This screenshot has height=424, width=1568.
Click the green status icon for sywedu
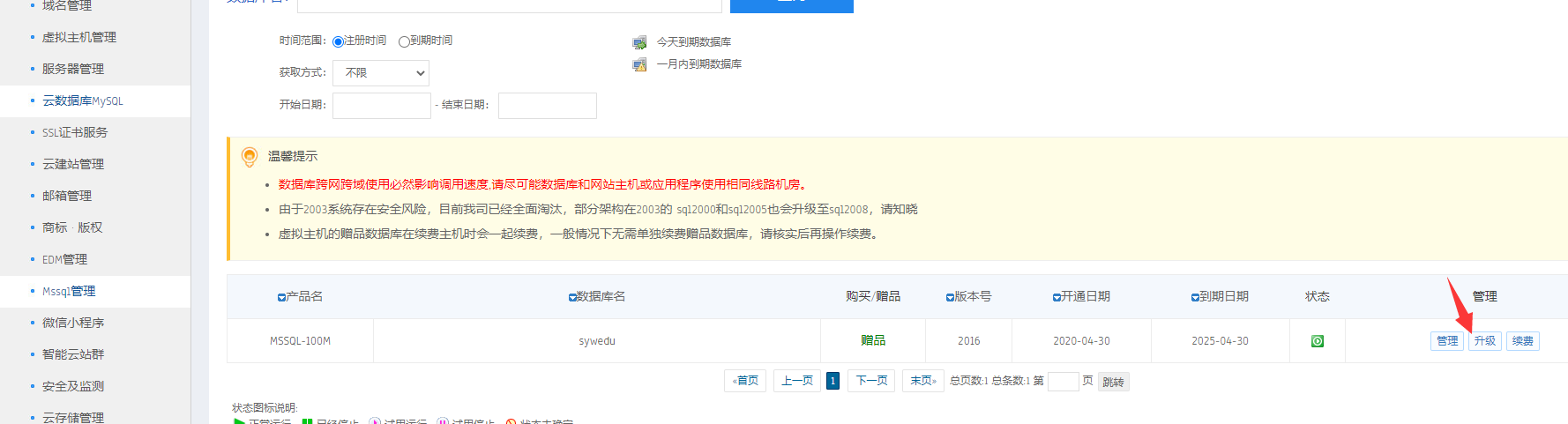1317,341
